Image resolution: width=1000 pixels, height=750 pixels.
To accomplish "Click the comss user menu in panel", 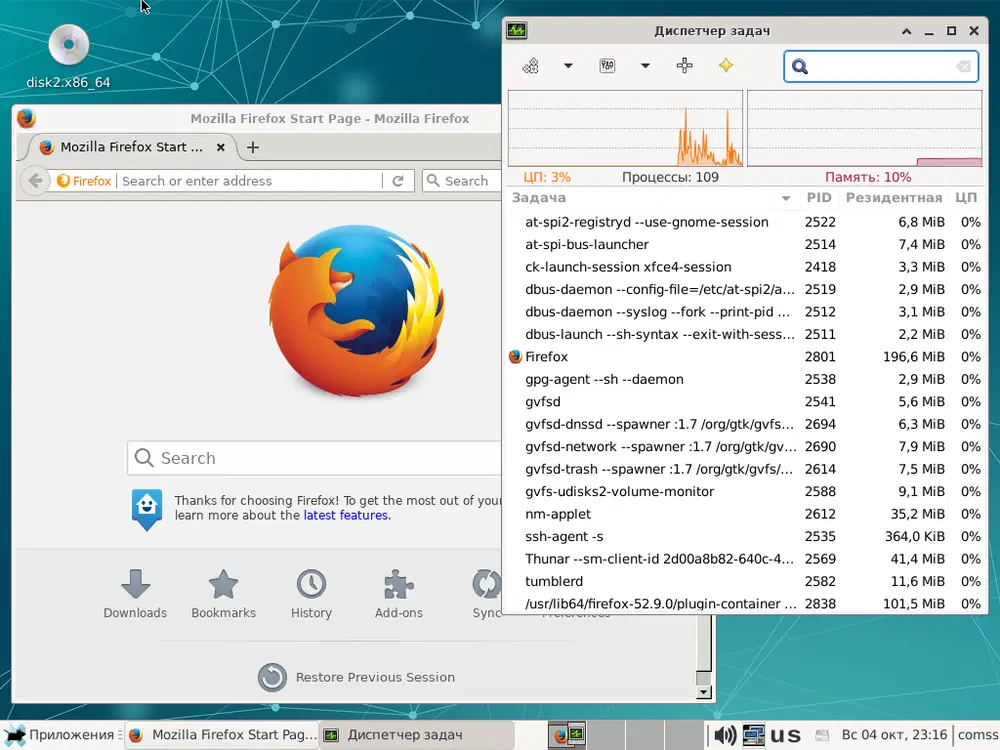I will pyautogui.click(x=978, y=735).
